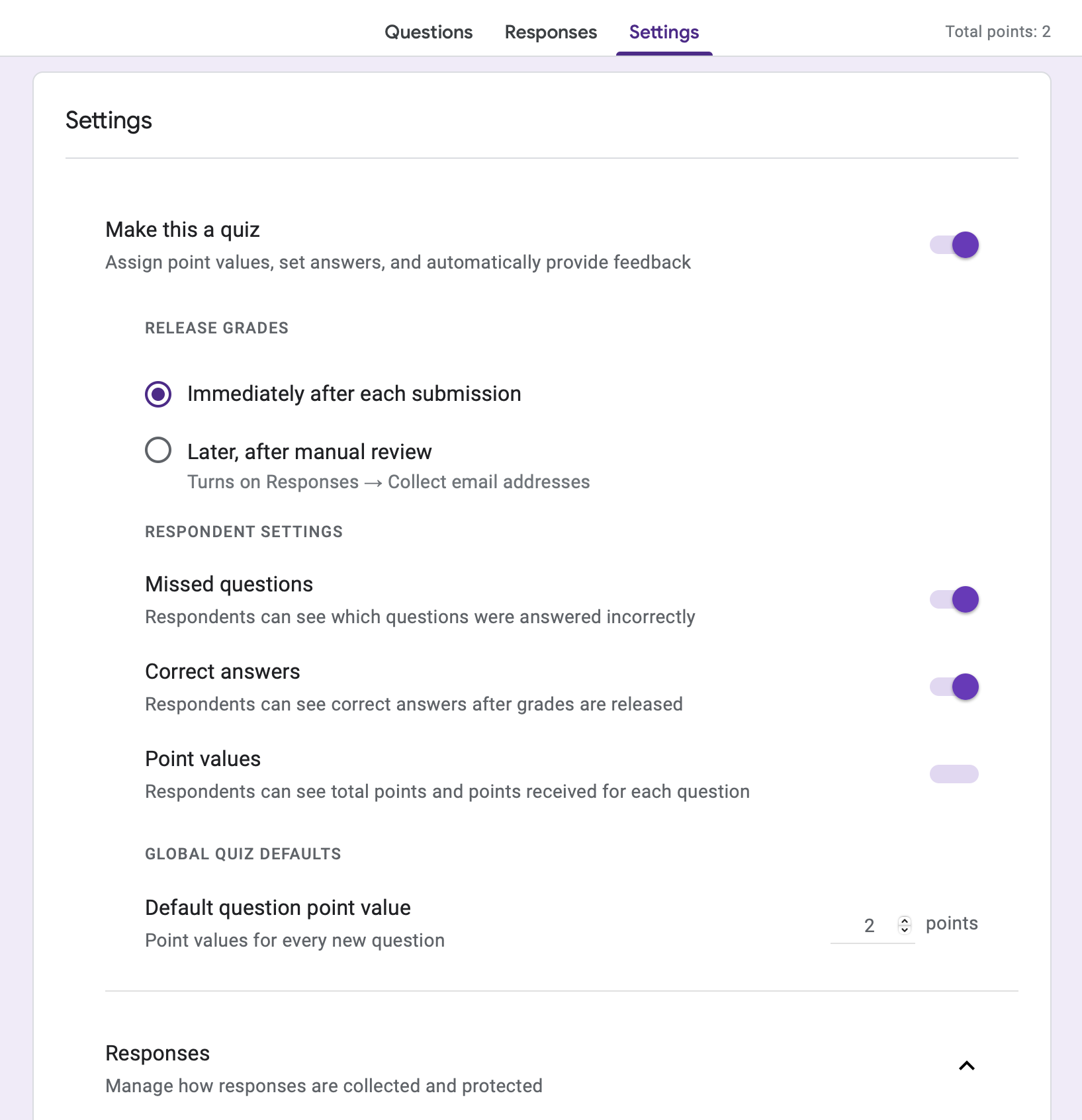This screenshot has height=1120, width=1082.
Task: Click the down arrow on point value stepper
Action: click(904, 929)
